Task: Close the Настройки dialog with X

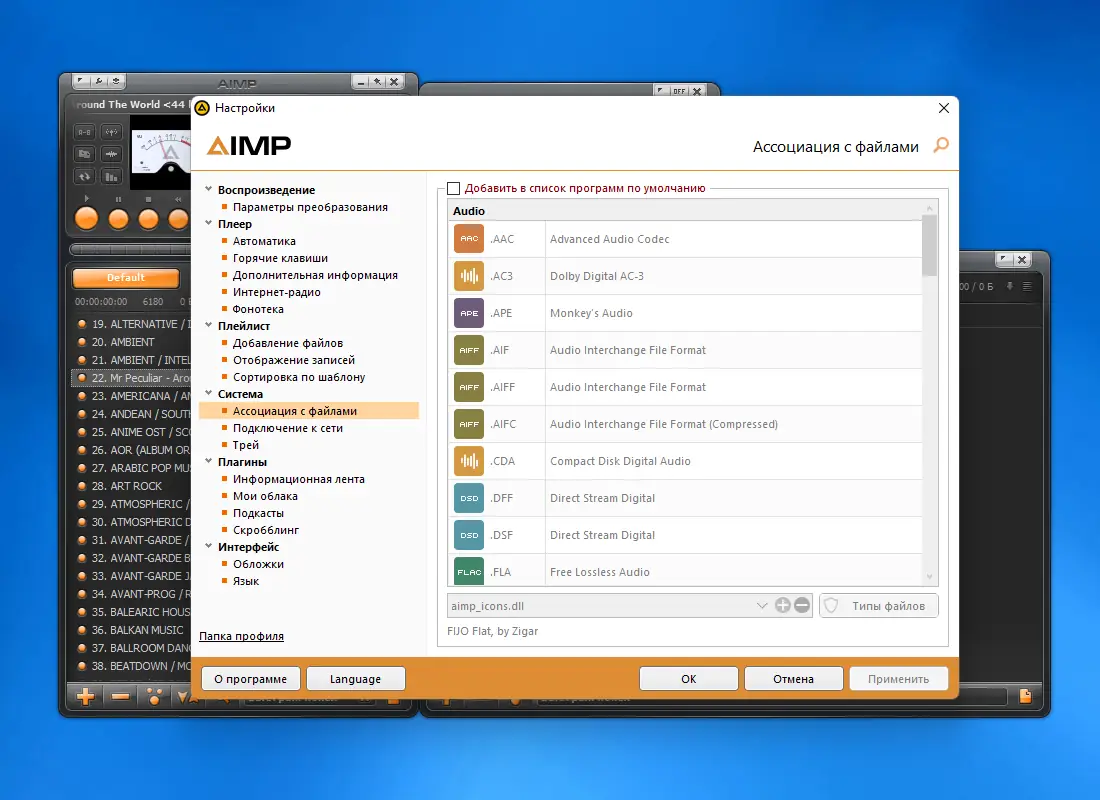Action: [944, 108]
